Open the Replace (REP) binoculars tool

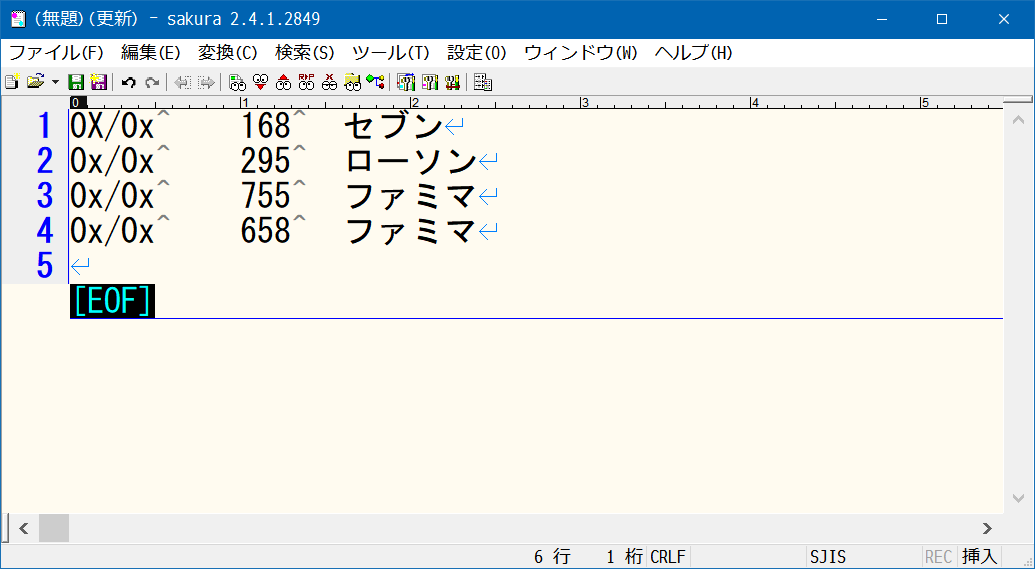click(306, 82)
